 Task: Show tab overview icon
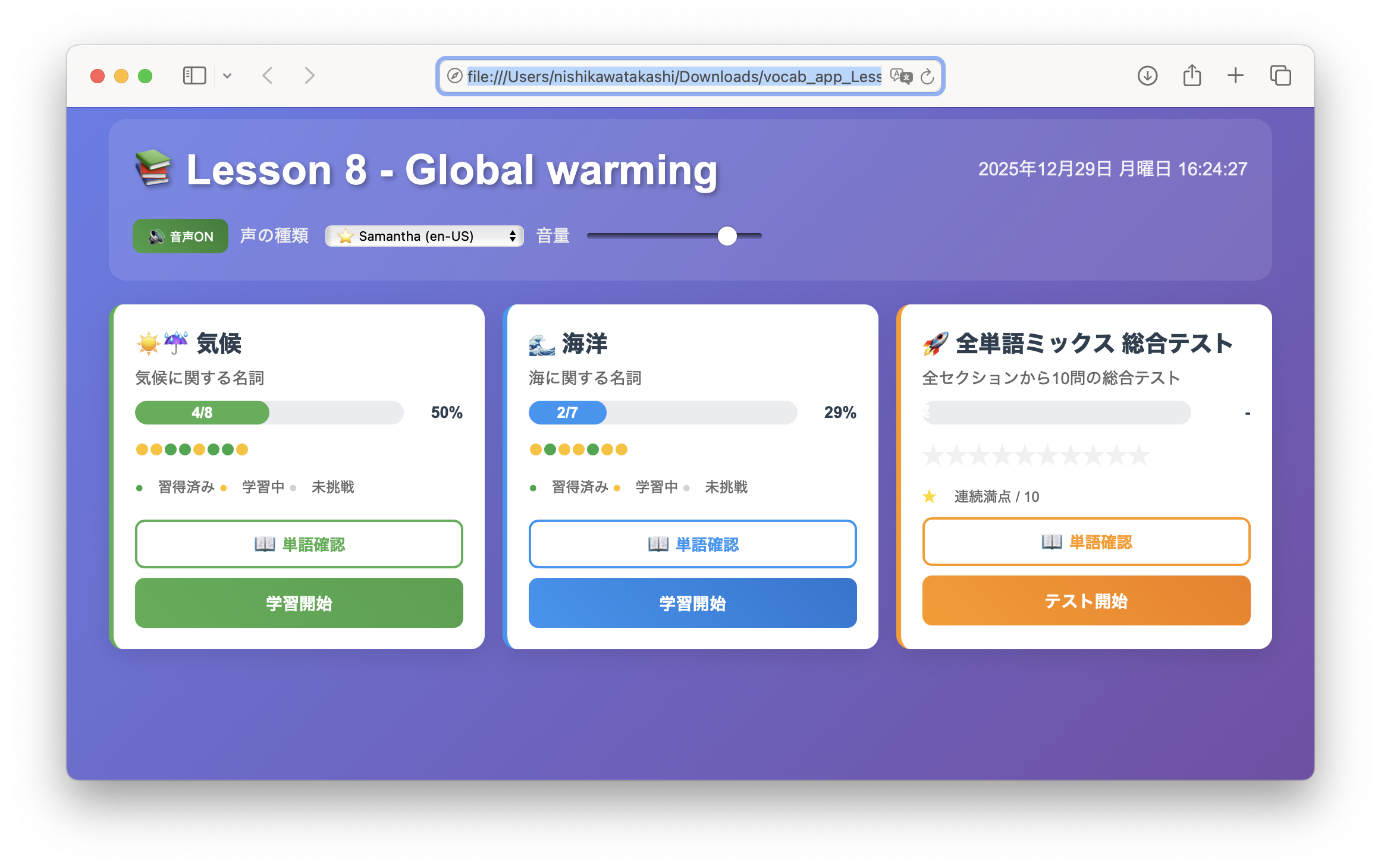[x=1280, y=76]
